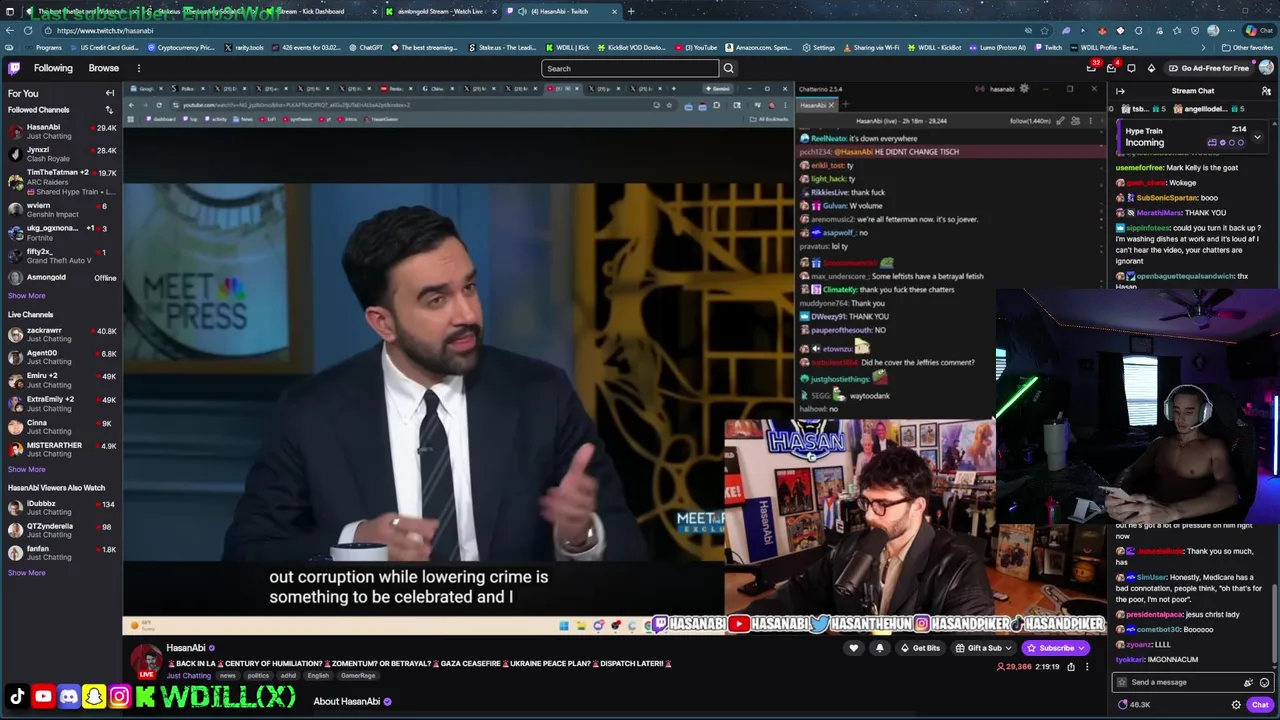Image resolution: width=1280 pixels, height=720 pixels.
Task: Expand the Hype Train incoming banner
Action: 1257,137
